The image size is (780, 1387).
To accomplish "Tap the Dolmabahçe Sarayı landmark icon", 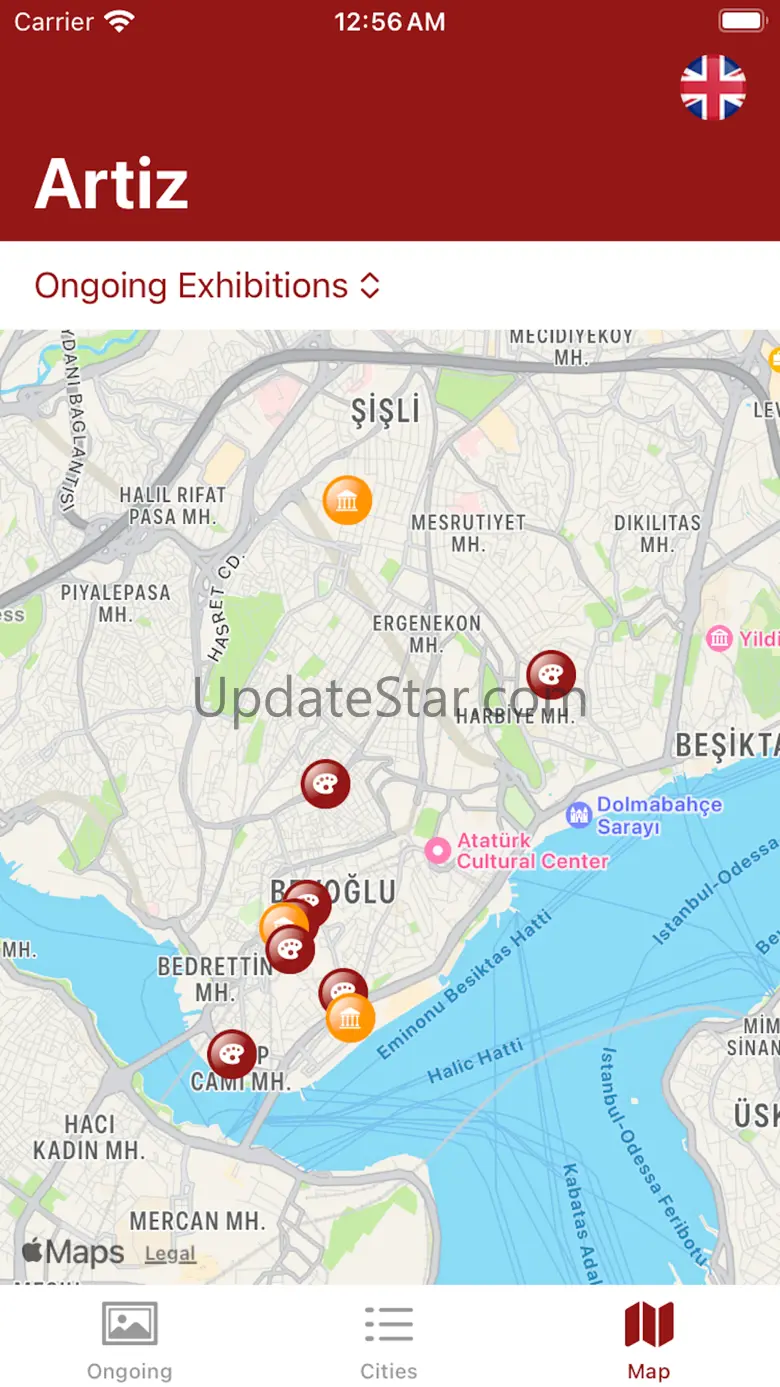I will (579, 815).
